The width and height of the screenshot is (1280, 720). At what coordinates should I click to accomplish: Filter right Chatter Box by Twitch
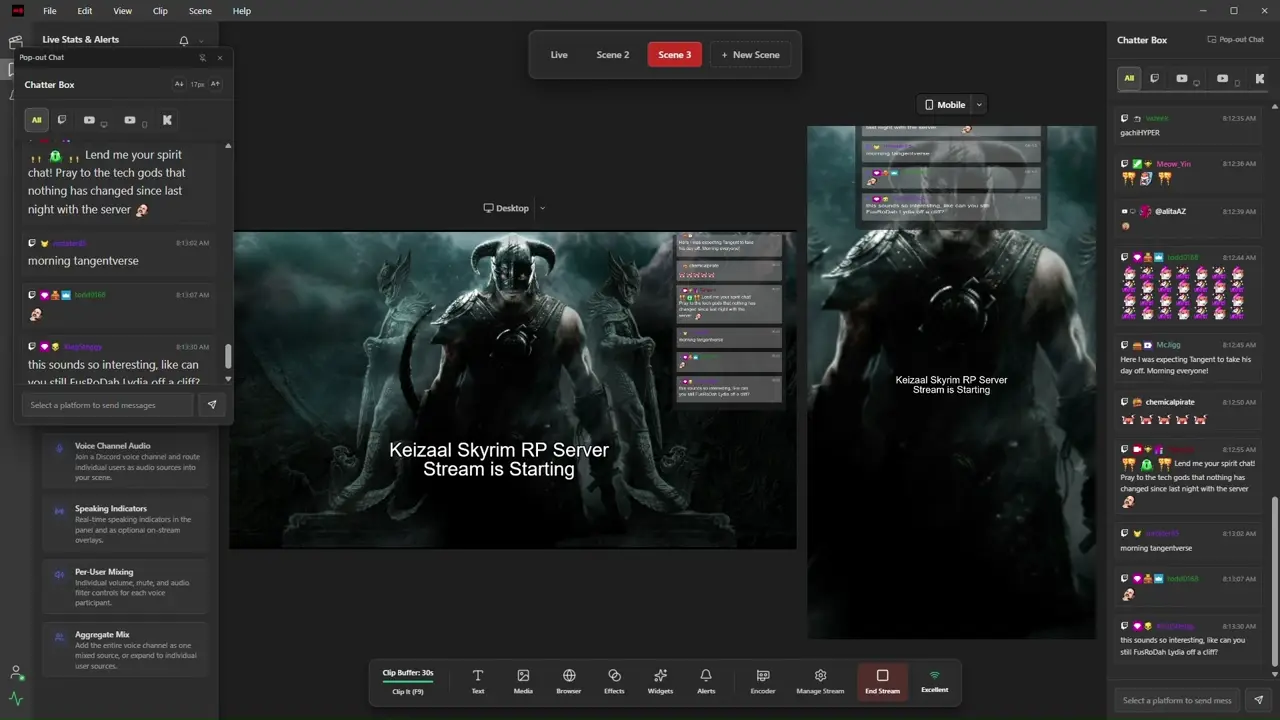(x=1155, y=78)
